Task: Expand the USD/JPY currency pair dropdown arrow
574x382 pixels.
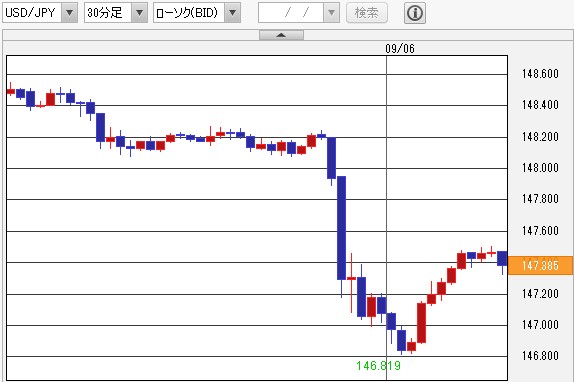Action: tap(70, 13)
